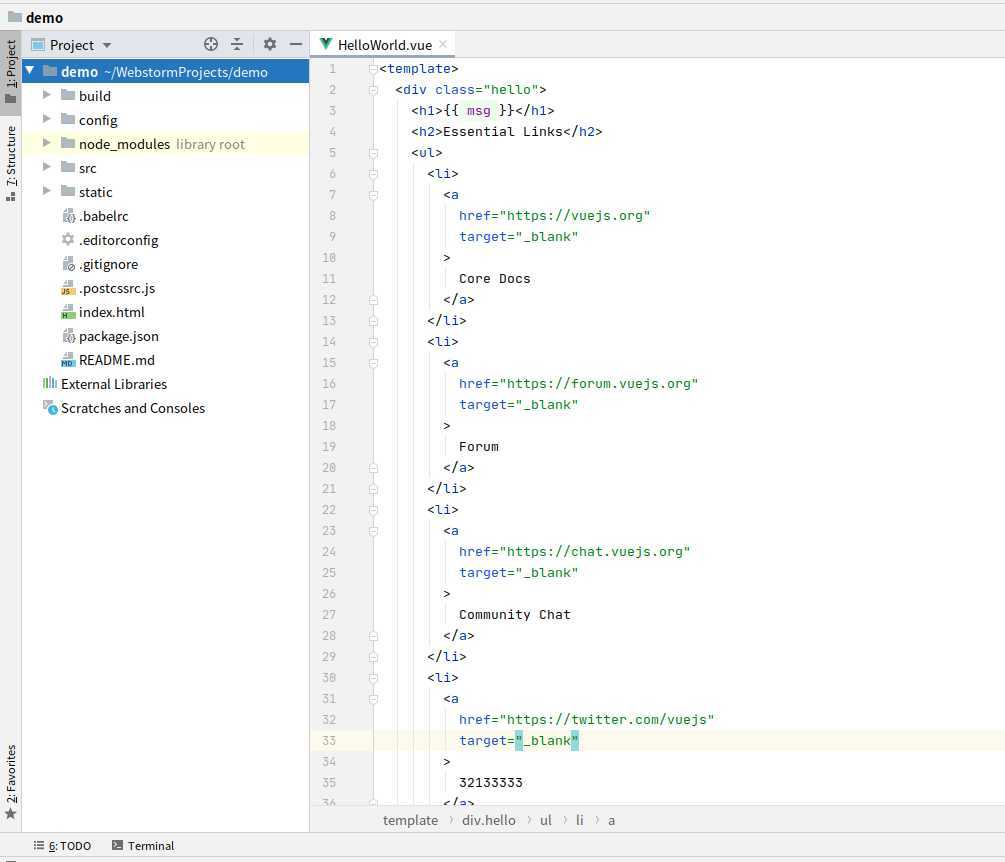Fold the div block on line 2
1005x862 pixels.
373,90
